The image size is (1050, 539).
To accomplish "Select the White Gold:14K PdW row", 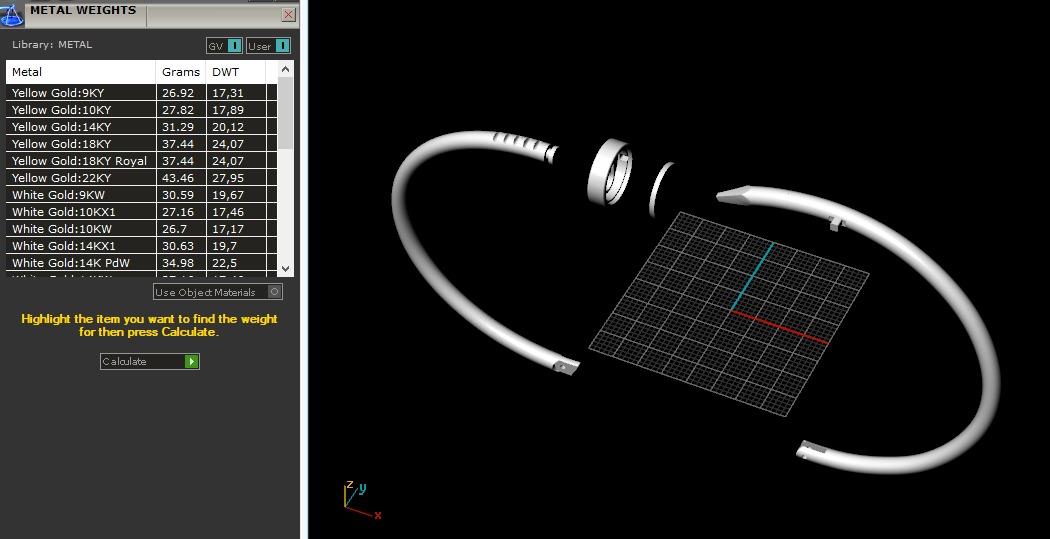I will pos(141,263).
